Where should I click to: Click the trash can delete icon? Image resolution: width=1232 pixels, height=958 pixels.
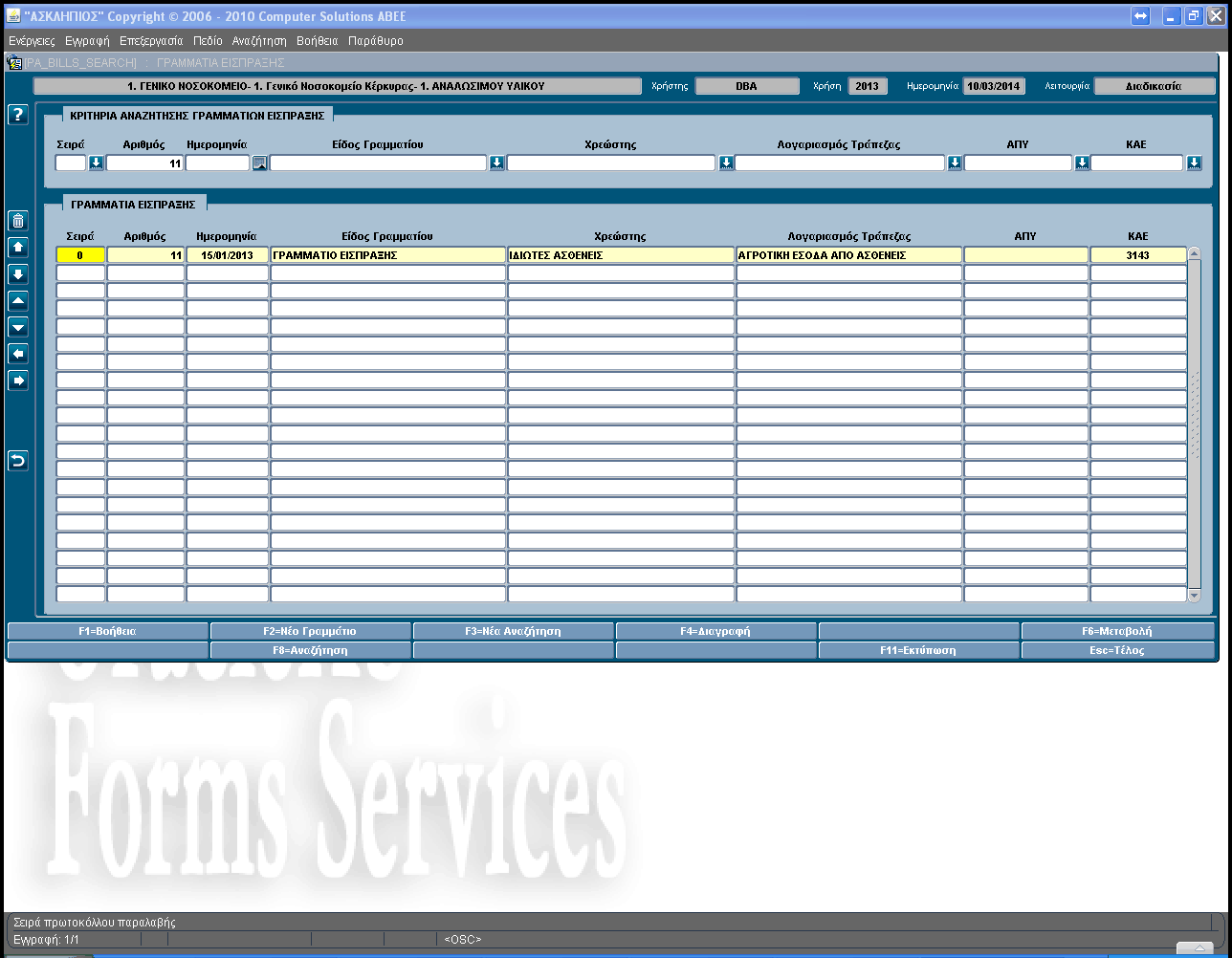(17, 221)
